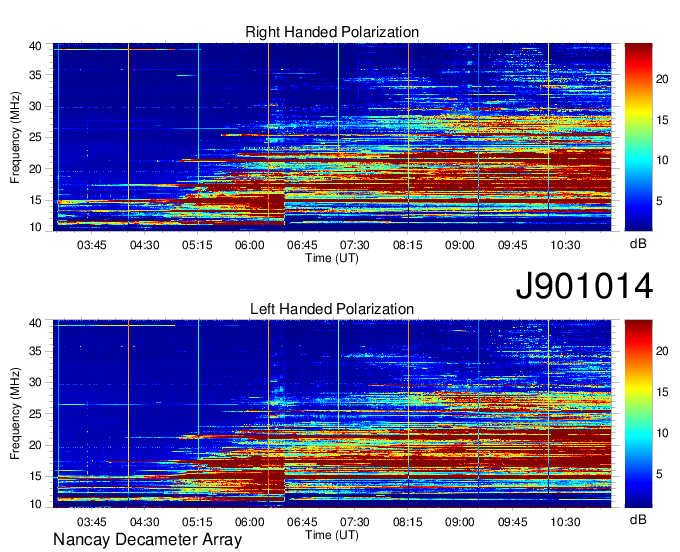The image size is (680, 552).
Task: Click the 40 MHz tick on Right Handed plot
Action: (x=36, y=46)
